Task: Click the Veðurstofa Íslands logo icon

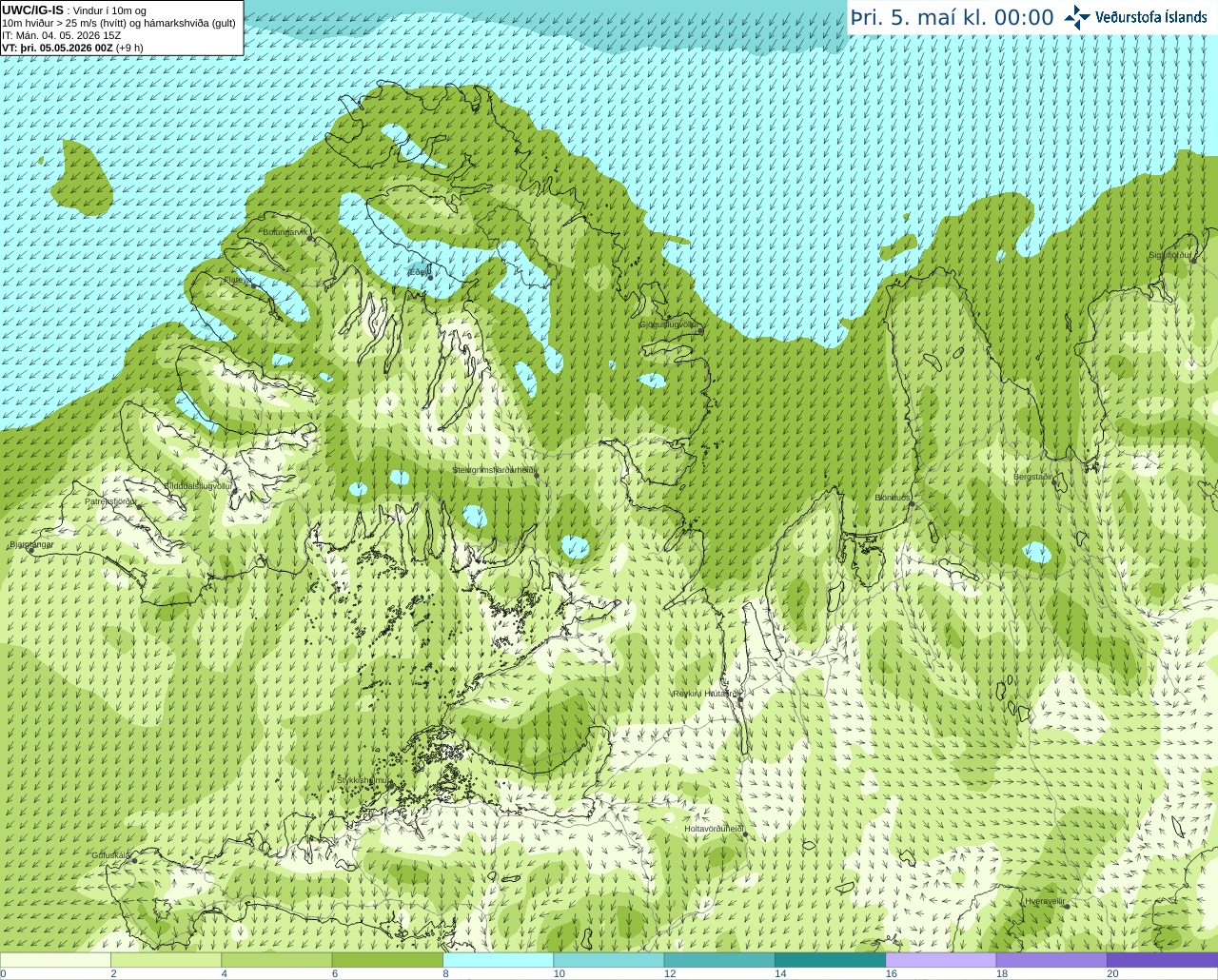Action: tap(1077, 17)
